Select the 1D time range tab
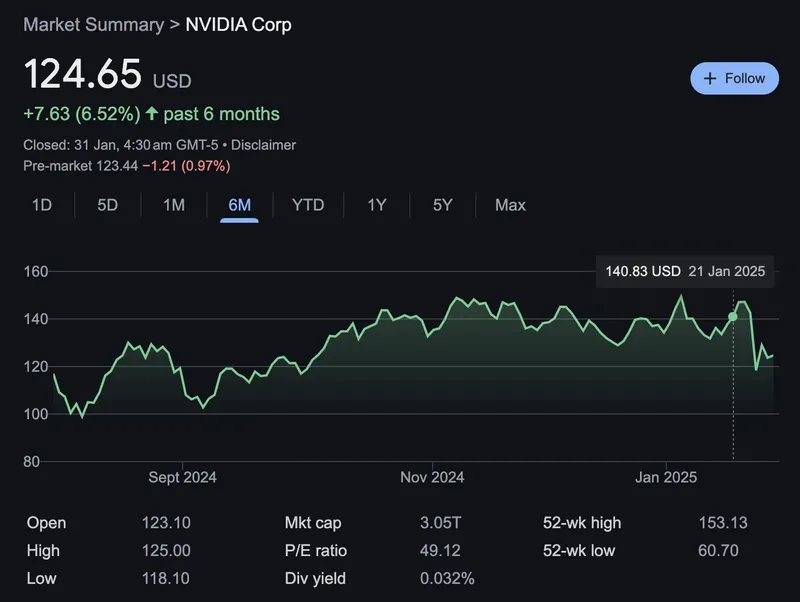The height and width of the screenshot is (602, 800). 42,205
